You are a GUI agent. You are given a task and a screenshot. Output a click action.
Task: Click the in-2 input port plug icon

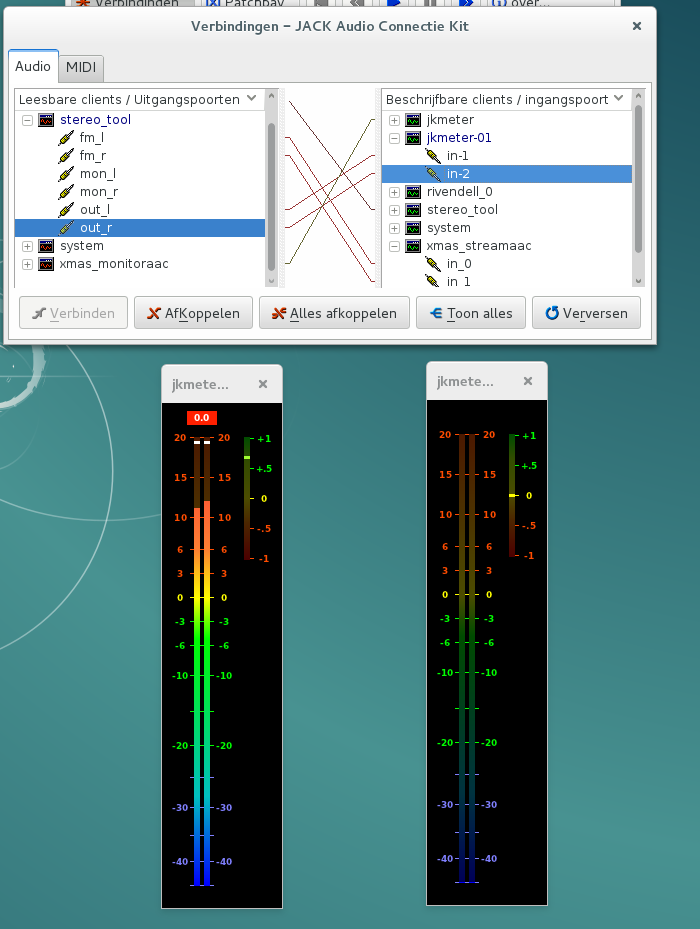point(433,174)
